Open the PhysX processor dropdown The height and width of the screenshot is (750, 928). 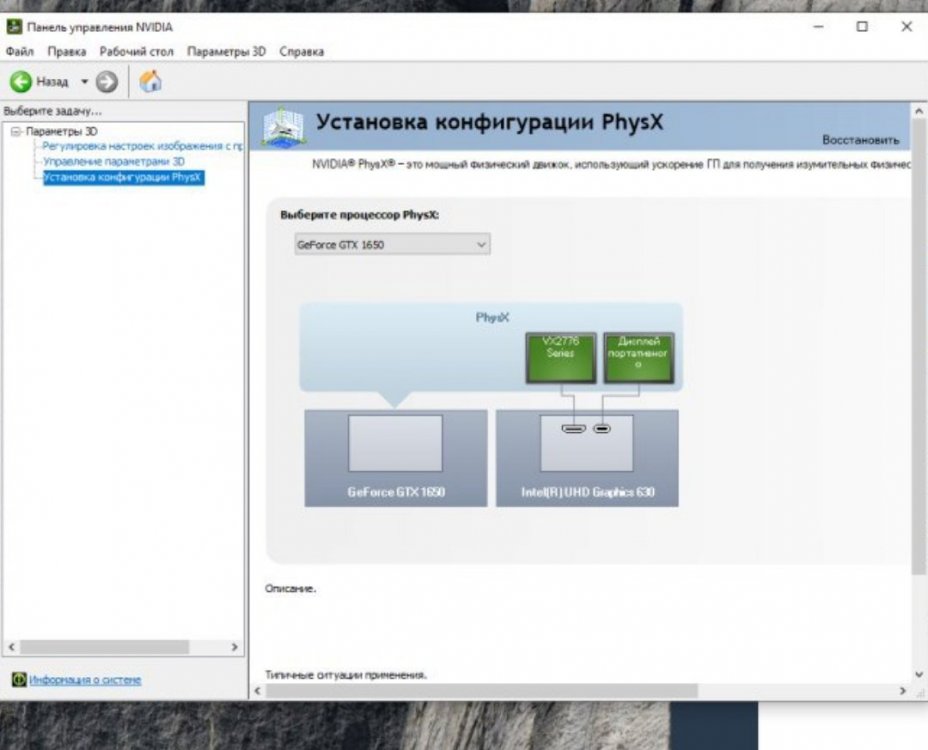click(392, 244)
